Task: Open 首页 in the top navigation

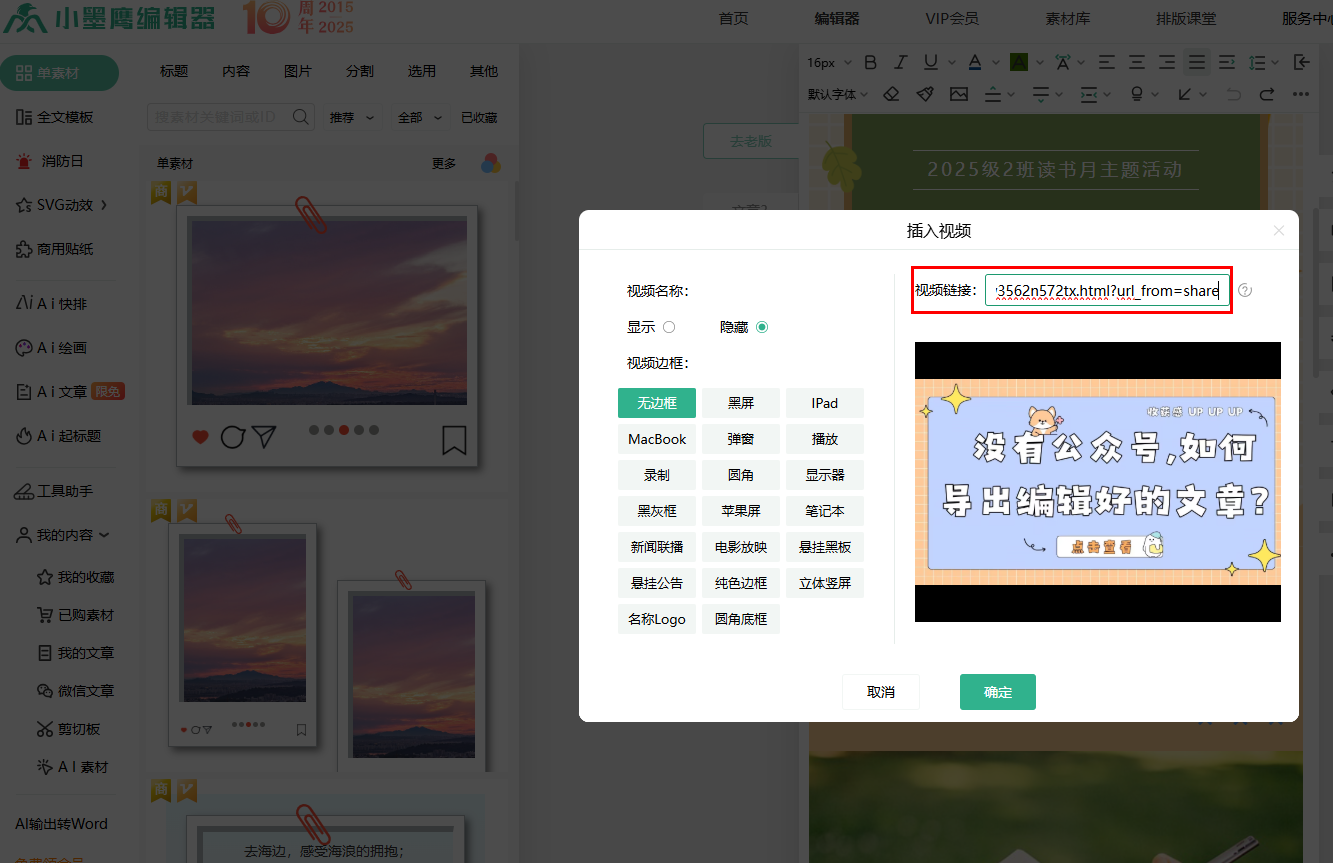Action: click(x=733, y=18)
